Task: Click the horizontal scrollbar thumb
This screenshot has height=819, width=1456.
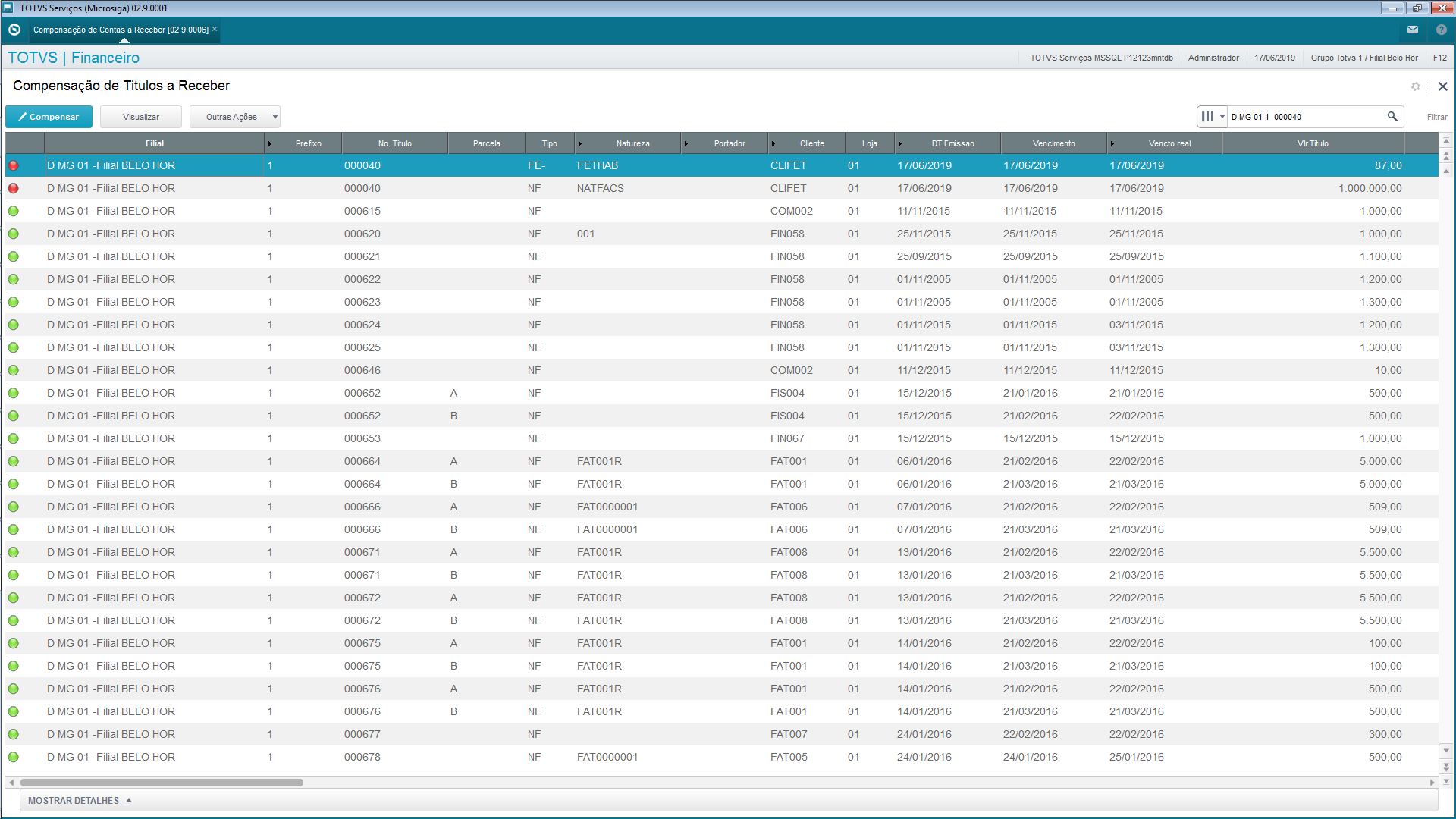Action: pos(162,783)
